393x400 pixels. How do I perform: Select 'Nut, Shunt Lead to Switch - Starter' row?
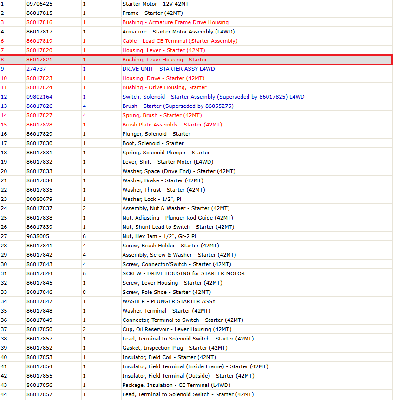tap(196, 227)
